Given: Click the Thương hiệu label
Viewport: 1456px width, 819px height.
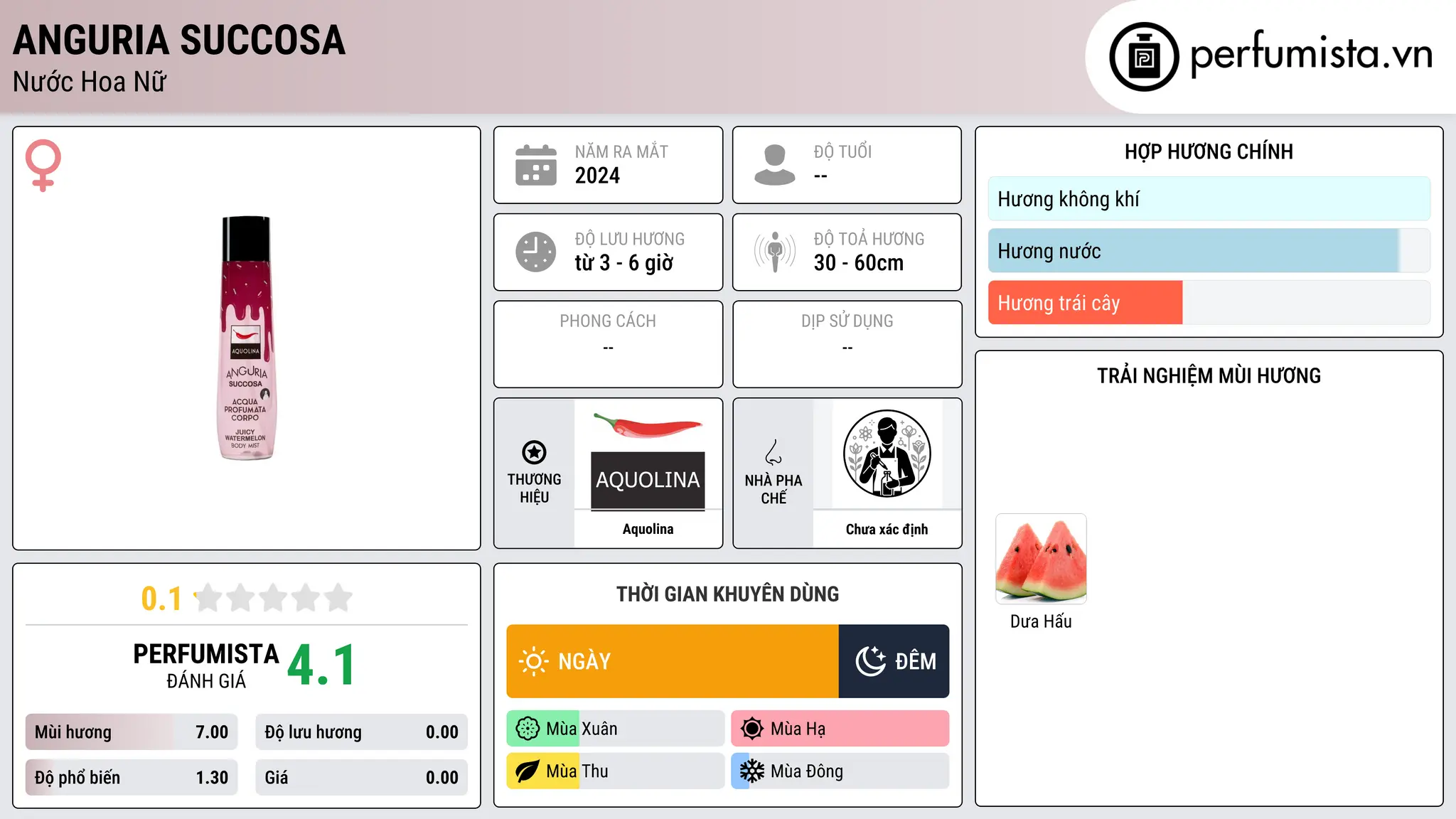Looking at the screenshot, I should (x=534, y=488).
